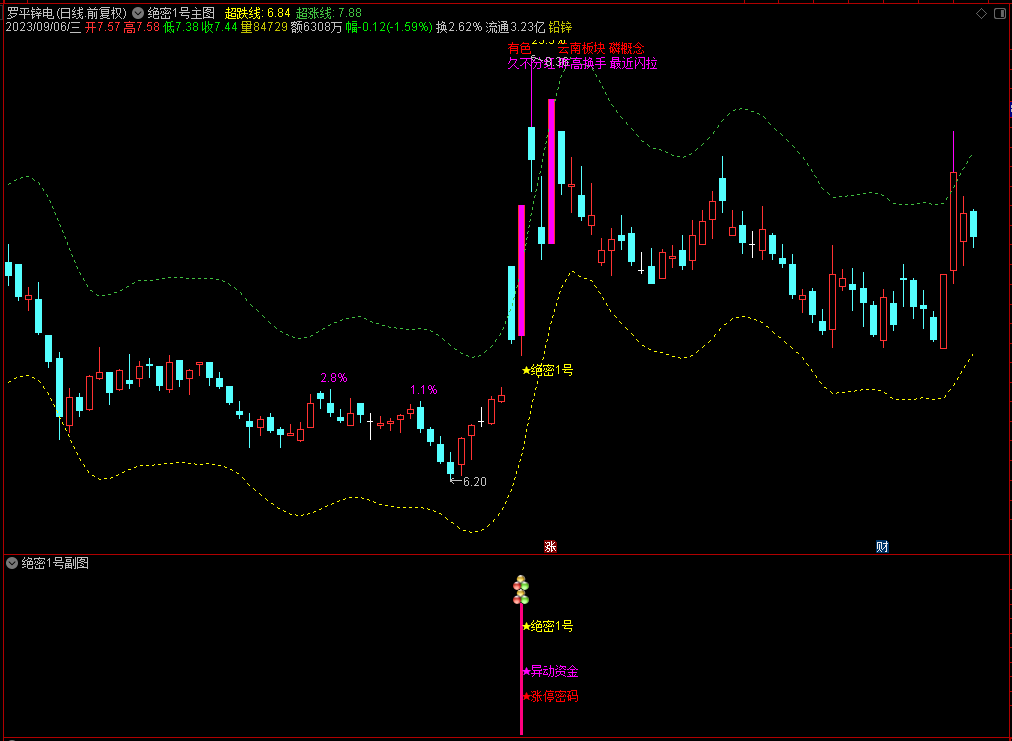1012x741 pixels.
Task: Click the turnover rate 换2.62%
Action: [x=459, y=28]
